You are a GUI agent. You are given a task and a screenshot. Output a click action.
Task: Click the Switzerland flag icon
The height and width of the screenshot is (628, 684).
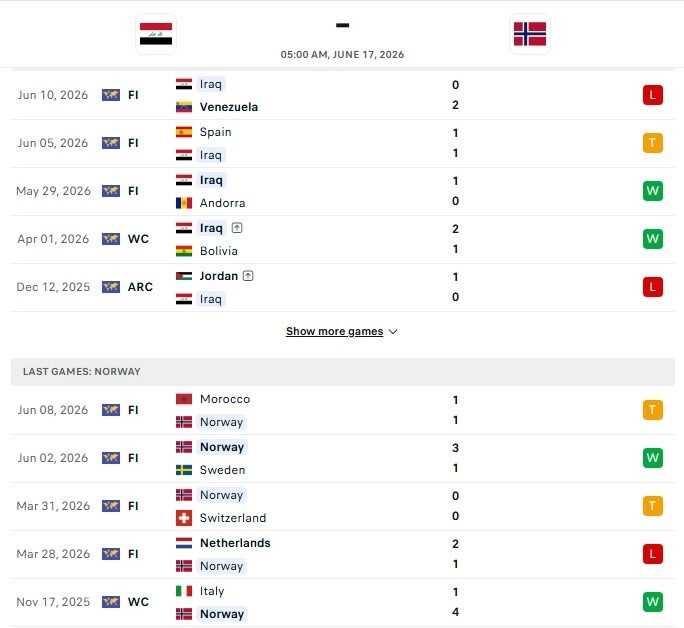[184, 518]
